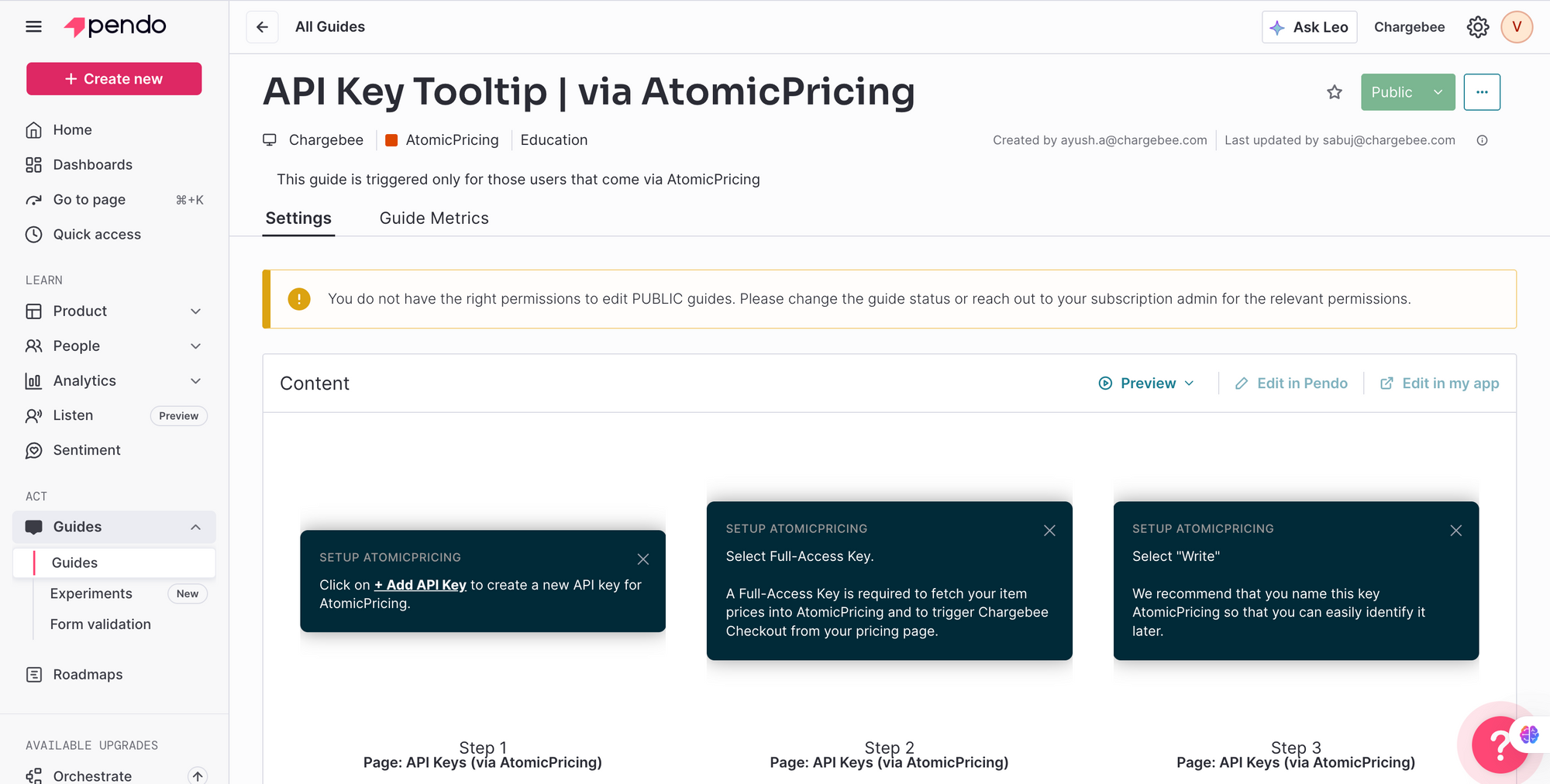Open the user avatar V menu
This screenshot has height=784, width=1550.
click(x=1517, y=27)
